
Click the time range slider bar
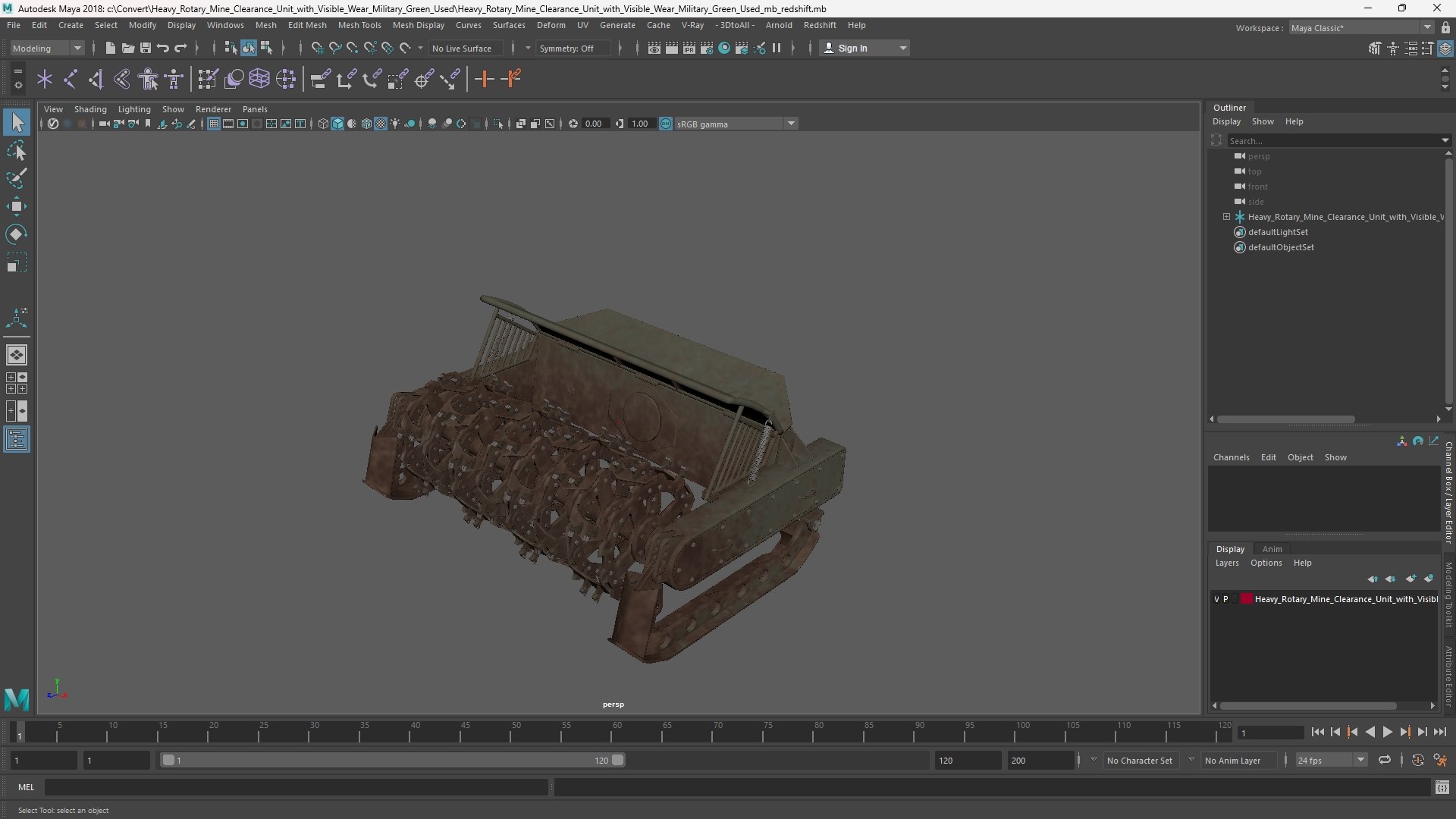point(393,760)
